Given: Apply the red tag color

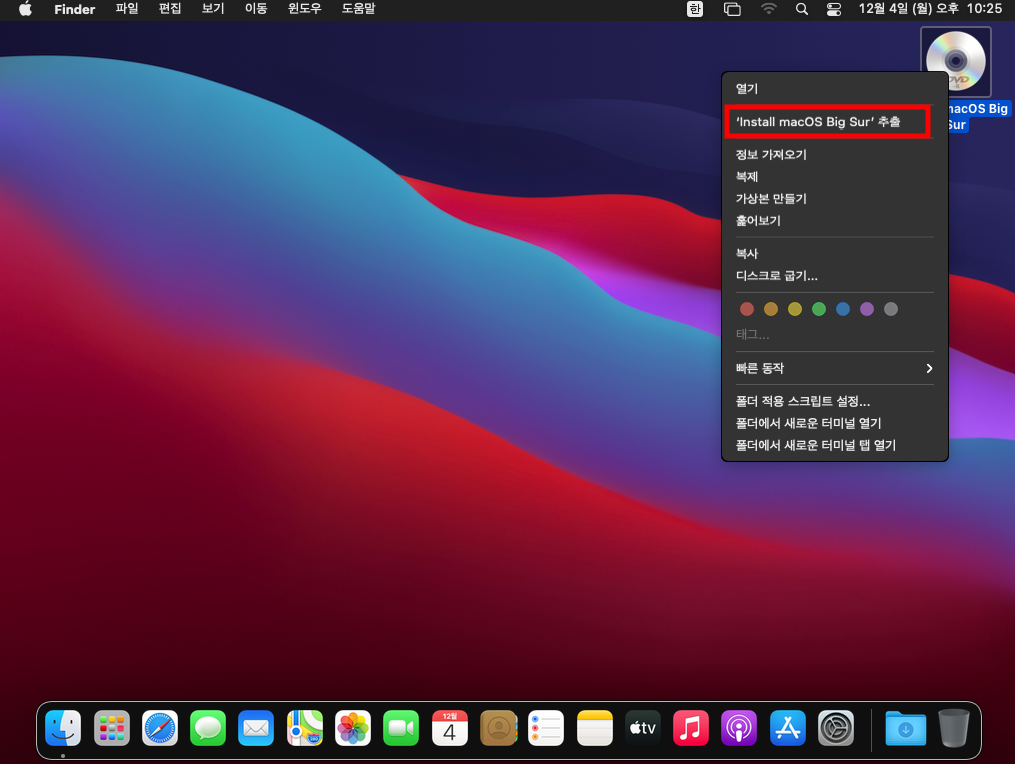Looking at the screenshot, I should click(x=746, y=309).
